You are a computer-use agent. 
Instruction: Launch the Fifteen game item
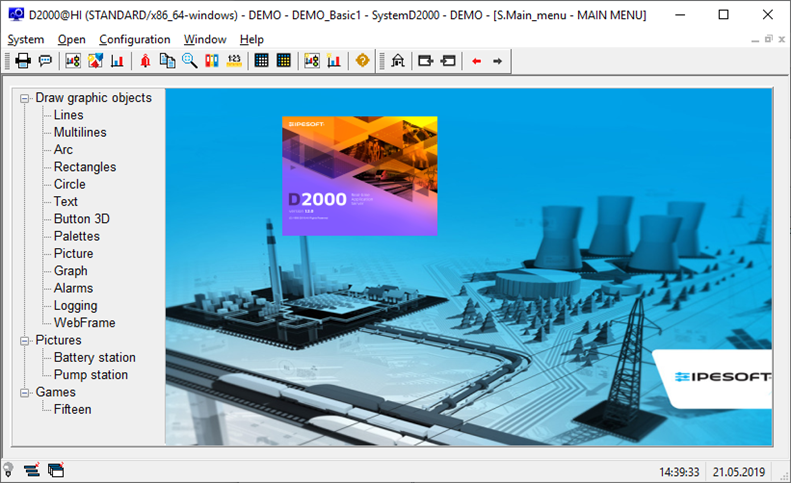[72, 409]
